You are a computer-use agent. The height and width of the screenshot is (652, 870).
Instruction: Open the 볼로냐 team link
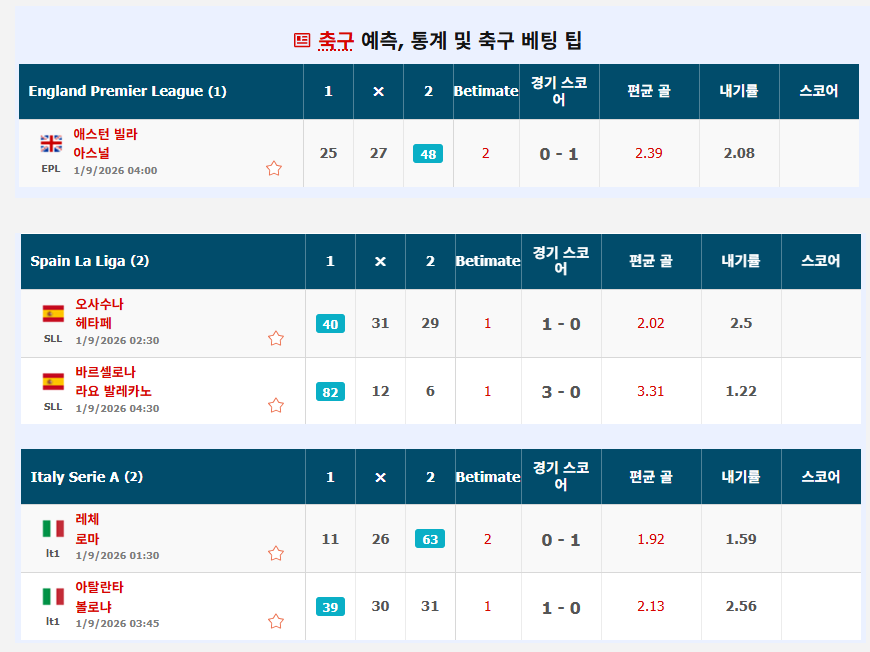click(x=94, y=606)
